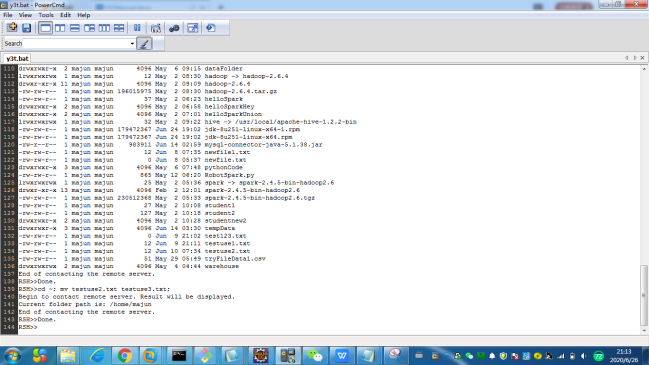The height and width of the screenshot is (365, 649).
Task: Select the one-left two-right panes layout
Action: click(89, 28)
